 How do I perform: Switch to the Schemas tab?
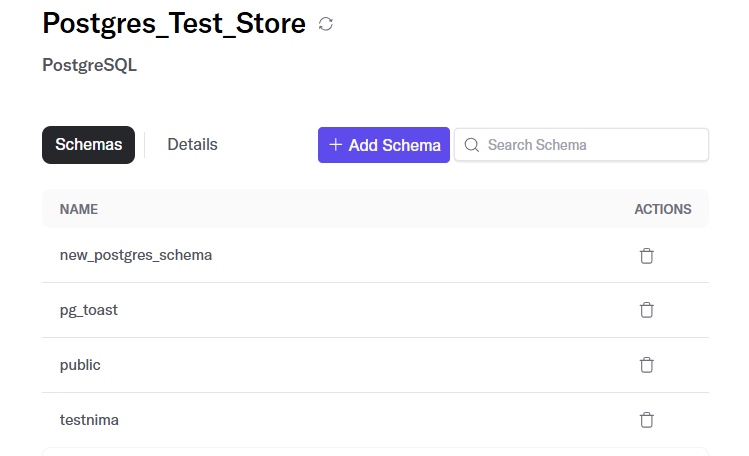88,145
